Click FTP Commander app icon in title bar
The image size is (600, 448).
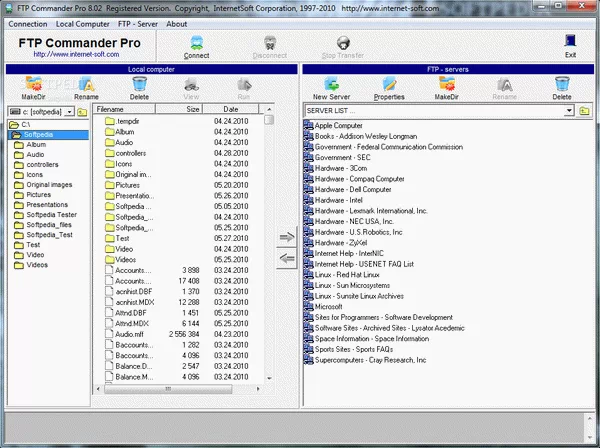pos(9,8)
